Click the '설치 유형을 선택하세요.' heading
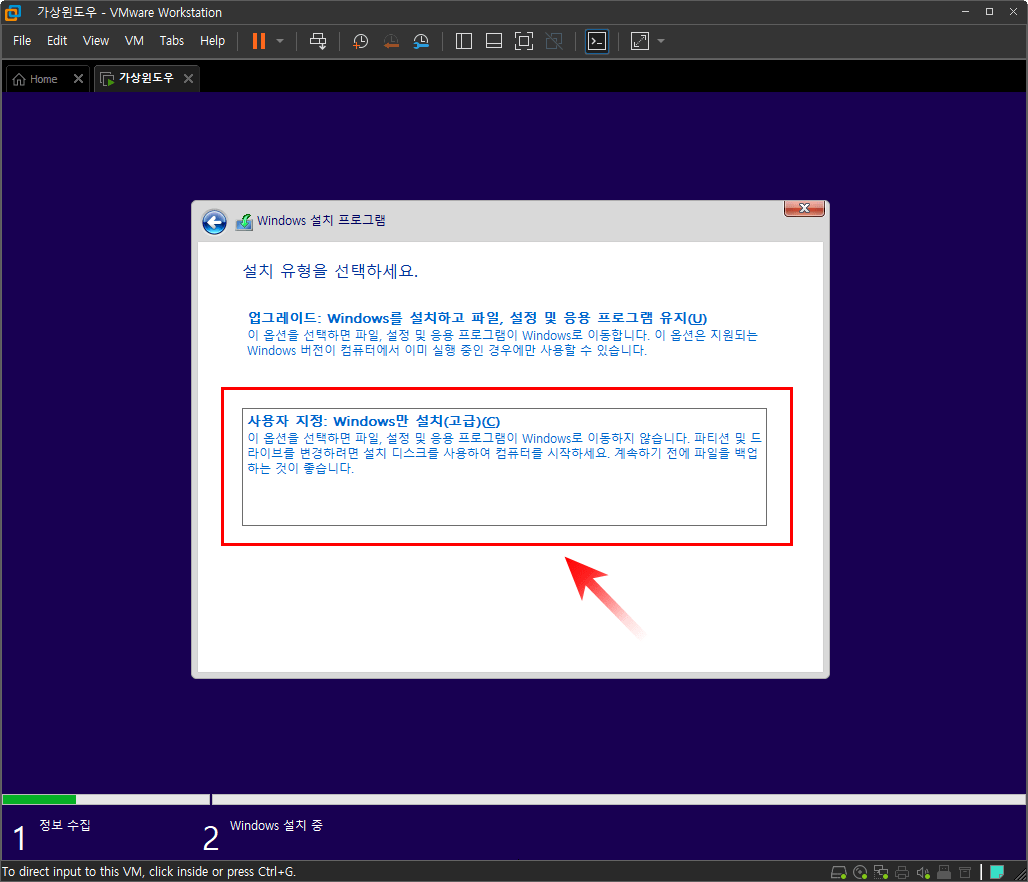1028x882 pixels. coord(330,271)
